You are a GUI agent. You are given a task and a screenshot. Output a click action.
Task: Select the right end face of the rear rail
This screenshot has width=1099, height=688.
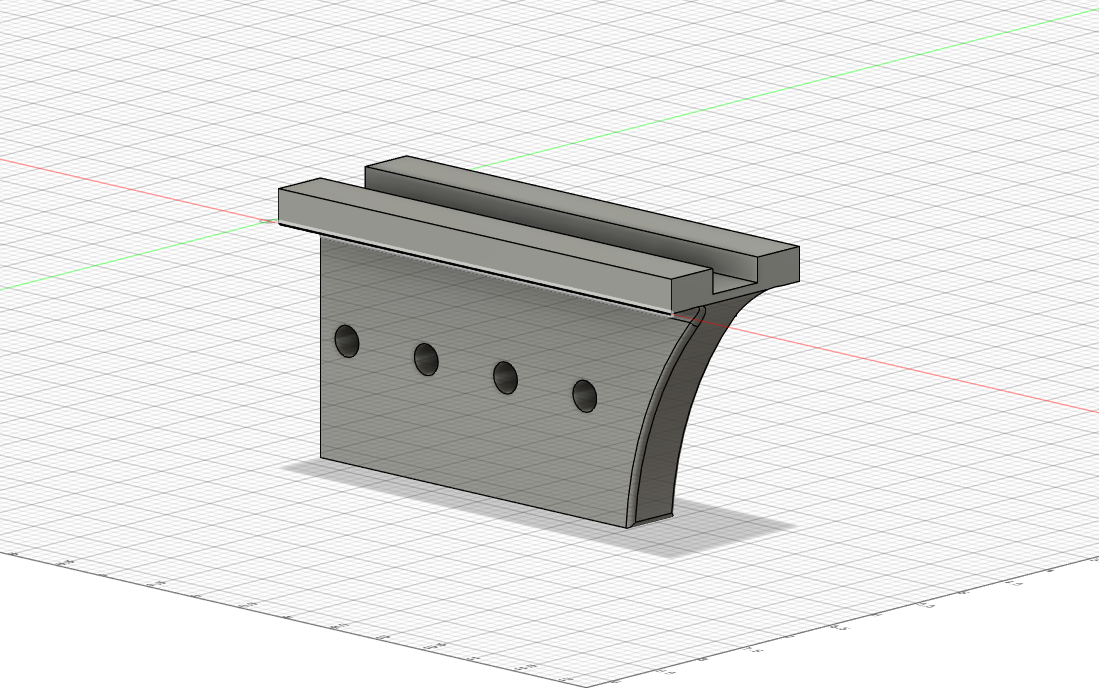[x=779, y=266]
